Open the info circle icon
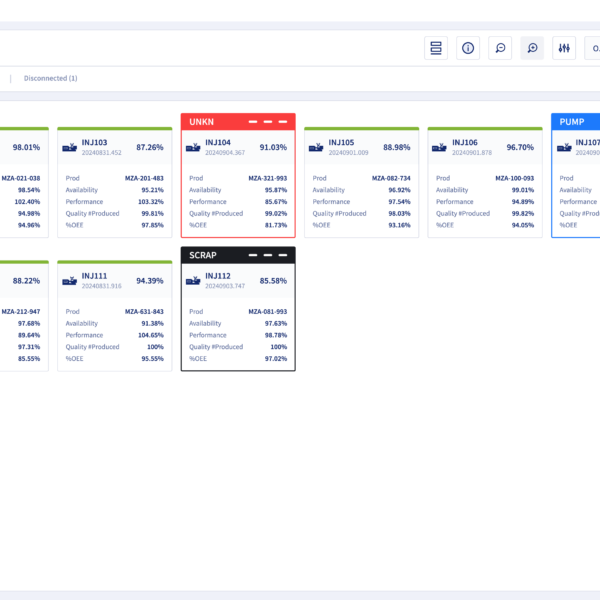The image size is (600, 600). pyautogui.click(x=467, y=48)
